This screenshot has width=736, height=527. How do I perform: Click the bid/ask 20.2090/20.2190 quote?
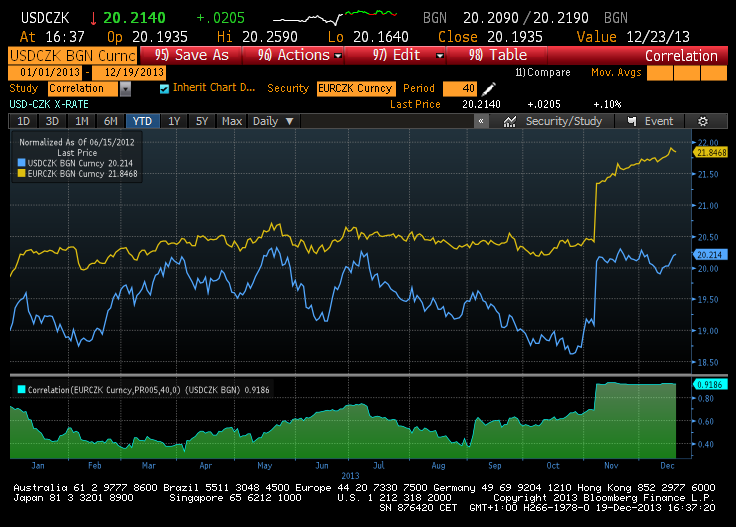(x=526, y=18)
